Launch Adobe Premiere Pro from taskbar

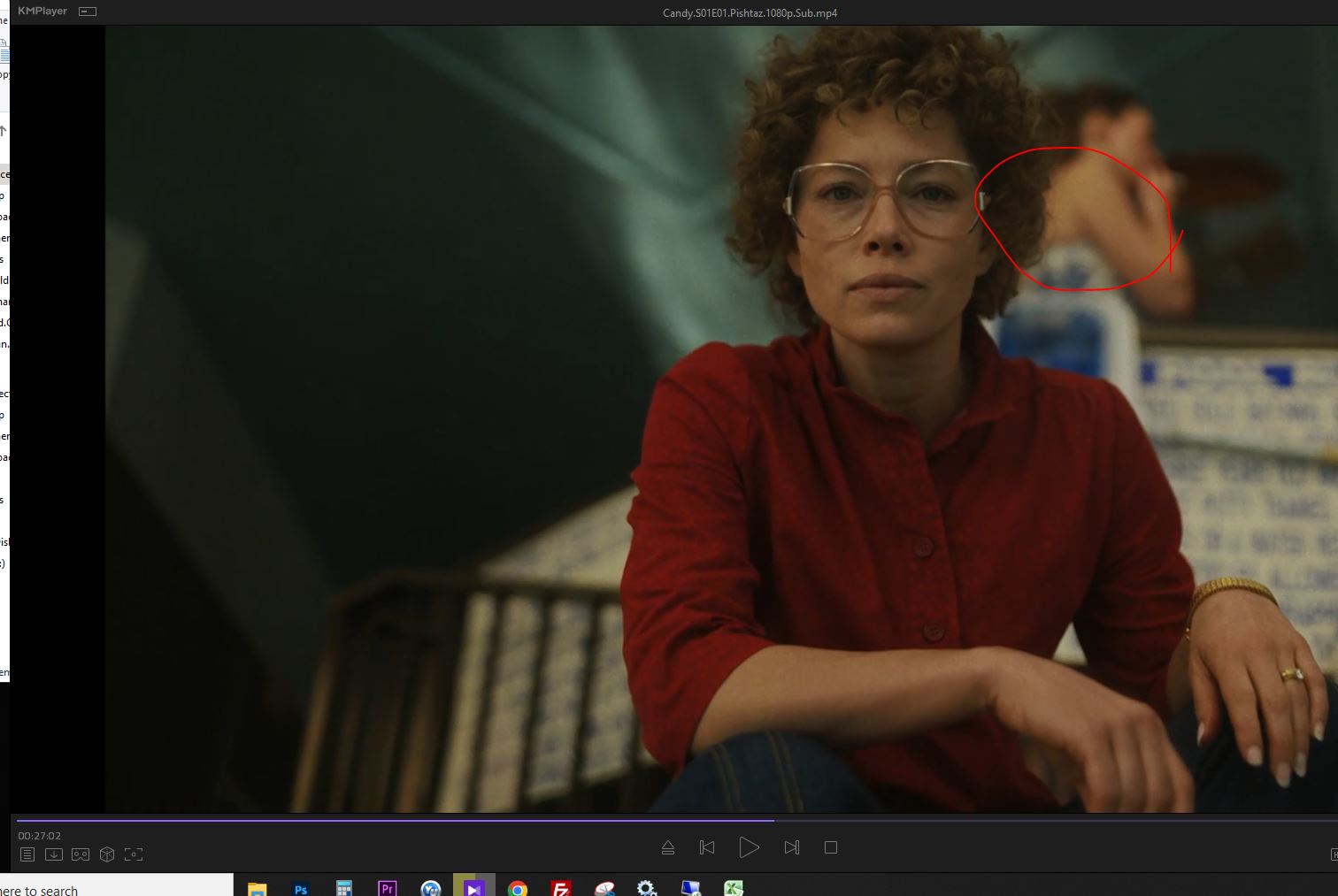click(387, 888)
